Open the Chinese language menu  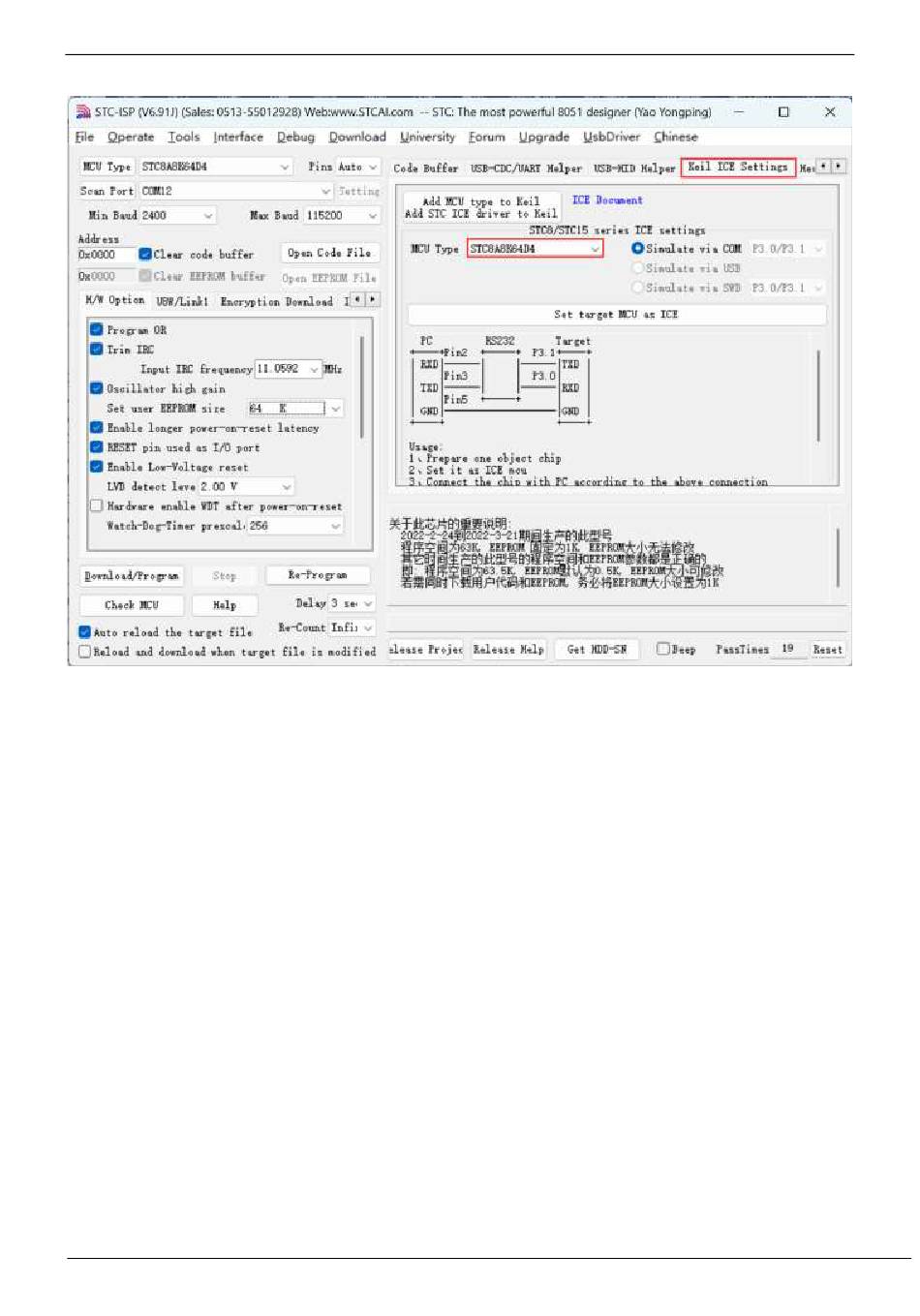click(x=675, y=138)
